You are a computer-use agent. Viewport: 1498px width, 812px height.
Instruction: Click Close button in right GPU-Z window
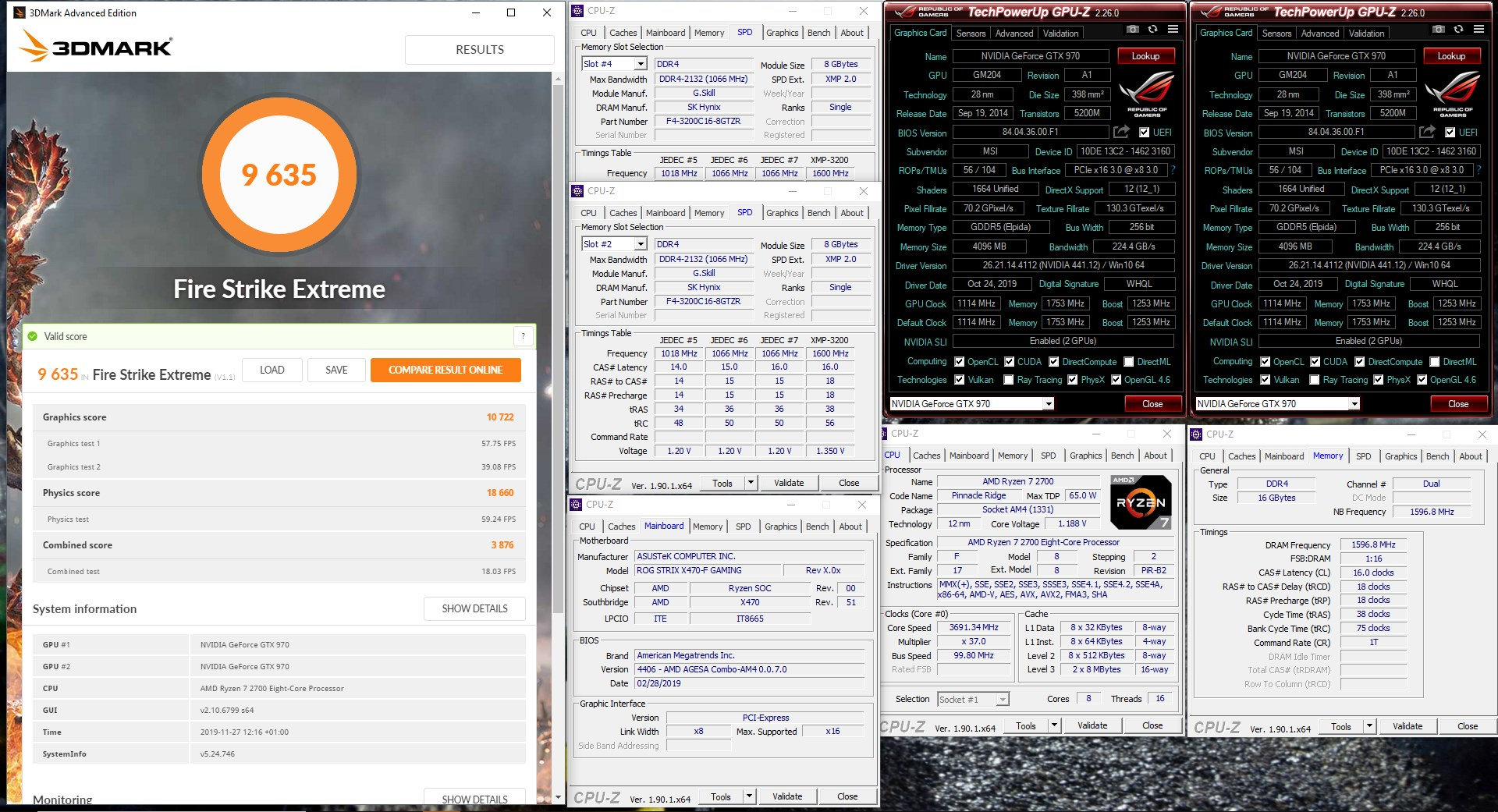tap(1458, 403)
